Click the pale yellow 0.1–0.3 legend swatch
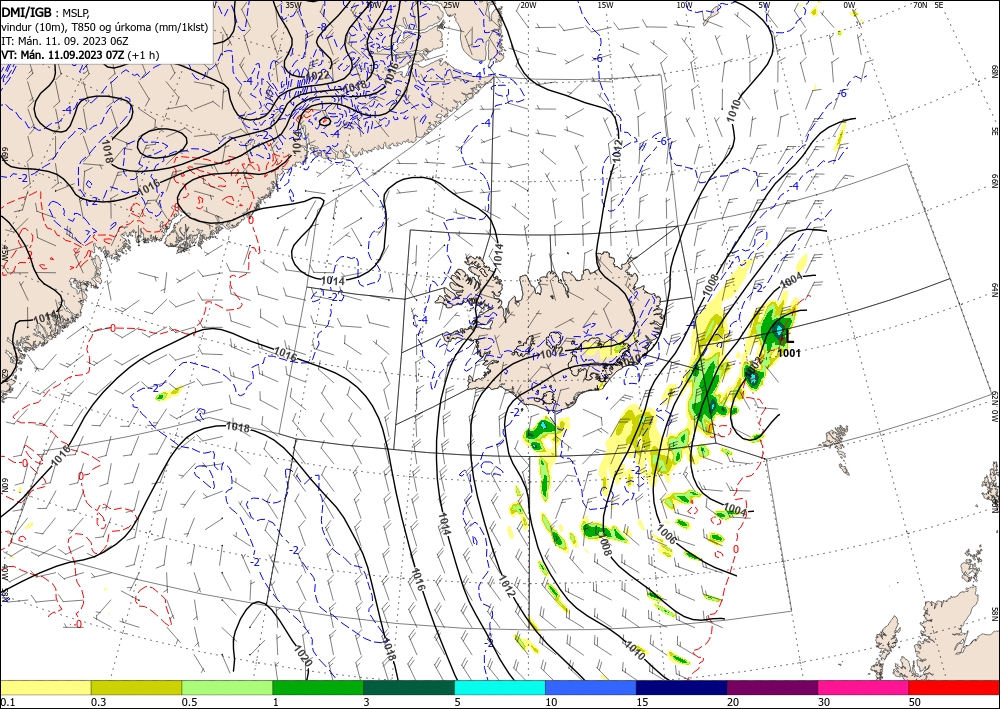The height and width of the screenshot is (709, 1000). 45,687
